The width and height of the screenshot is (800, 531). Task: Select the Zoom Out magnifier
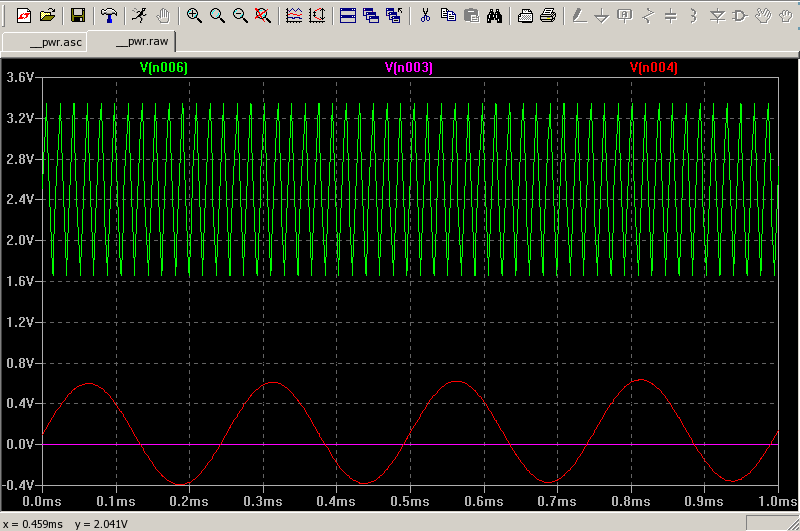coord(240,15)
